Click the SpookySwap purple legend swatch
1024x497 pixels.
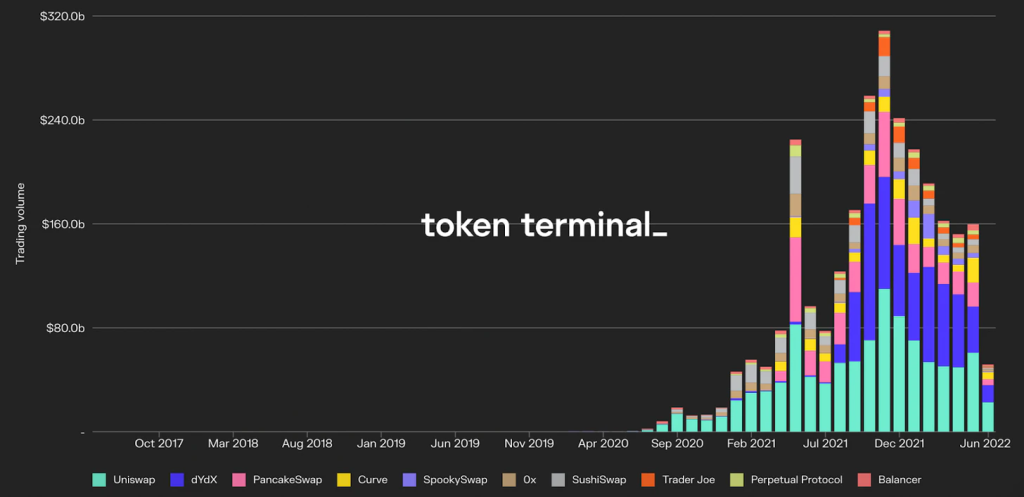point(409,480)
